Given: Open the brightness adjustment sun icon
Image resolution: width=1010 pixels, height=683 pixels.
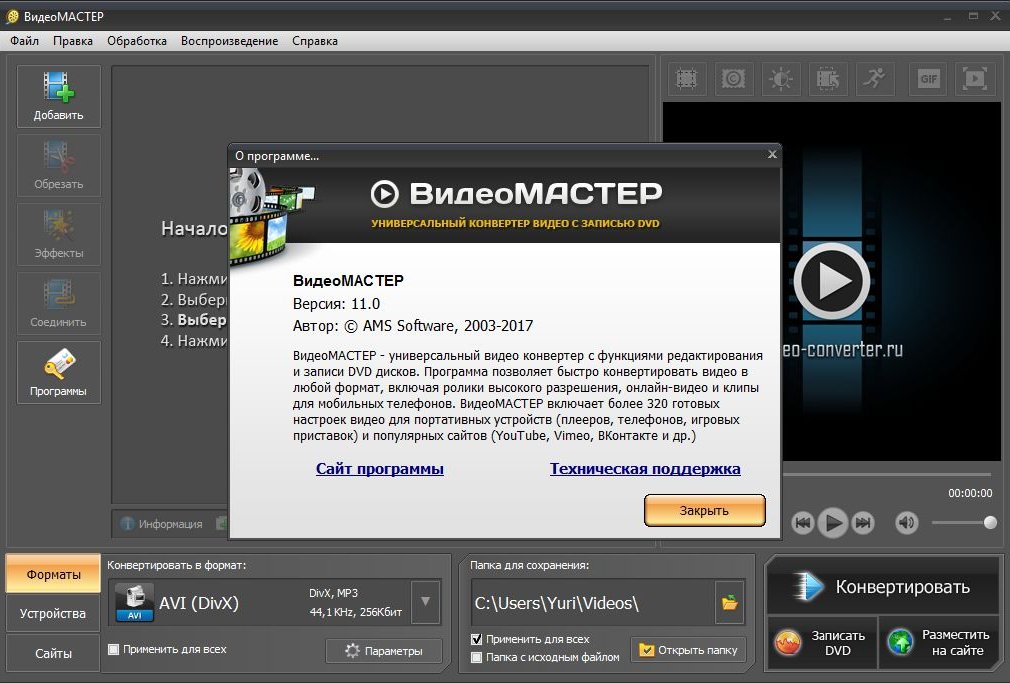Looking at the screenshot, I should pyautogui.click(x=781, y=79).
